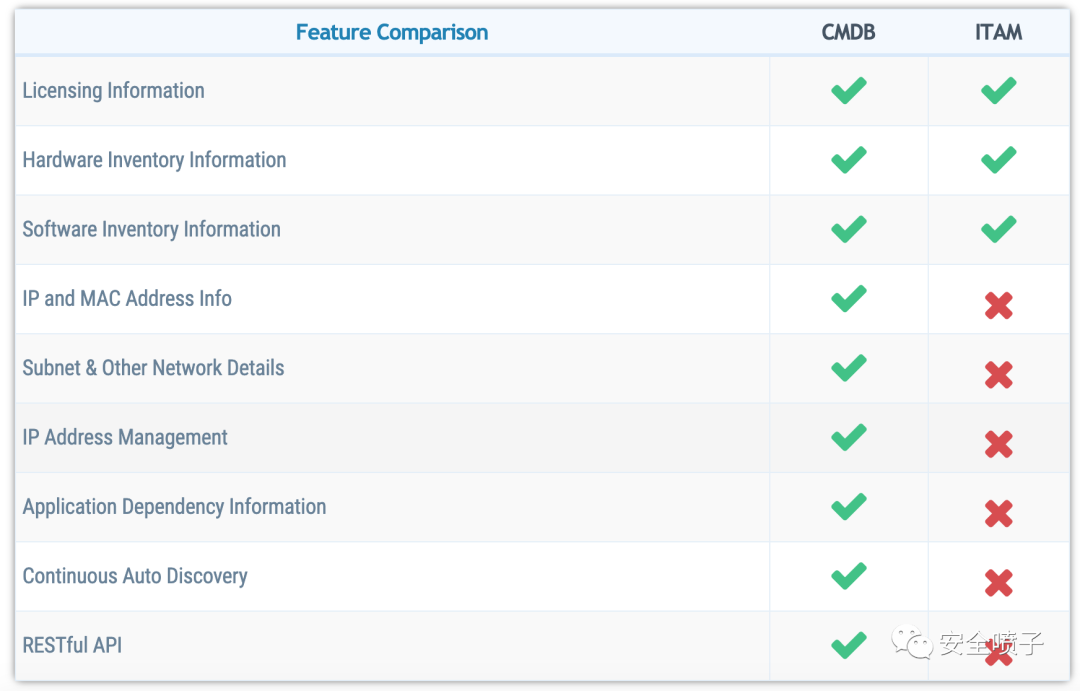Click the CMDB checkmark for RESTful API
This screenshot has width=1080, height=691.
click(848, 645)
